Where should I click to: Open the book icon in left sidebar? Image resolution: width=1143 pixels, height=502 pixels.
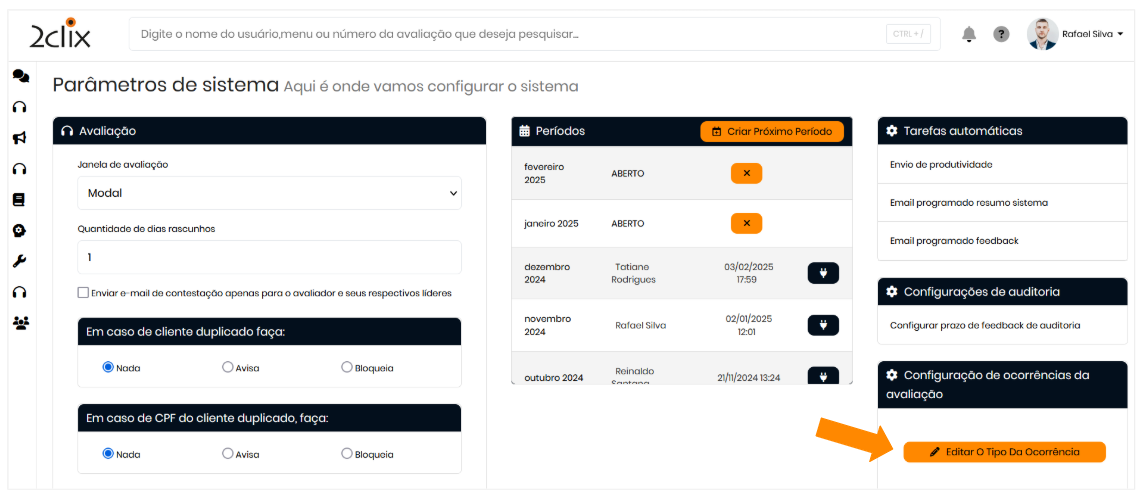point(19,200)
